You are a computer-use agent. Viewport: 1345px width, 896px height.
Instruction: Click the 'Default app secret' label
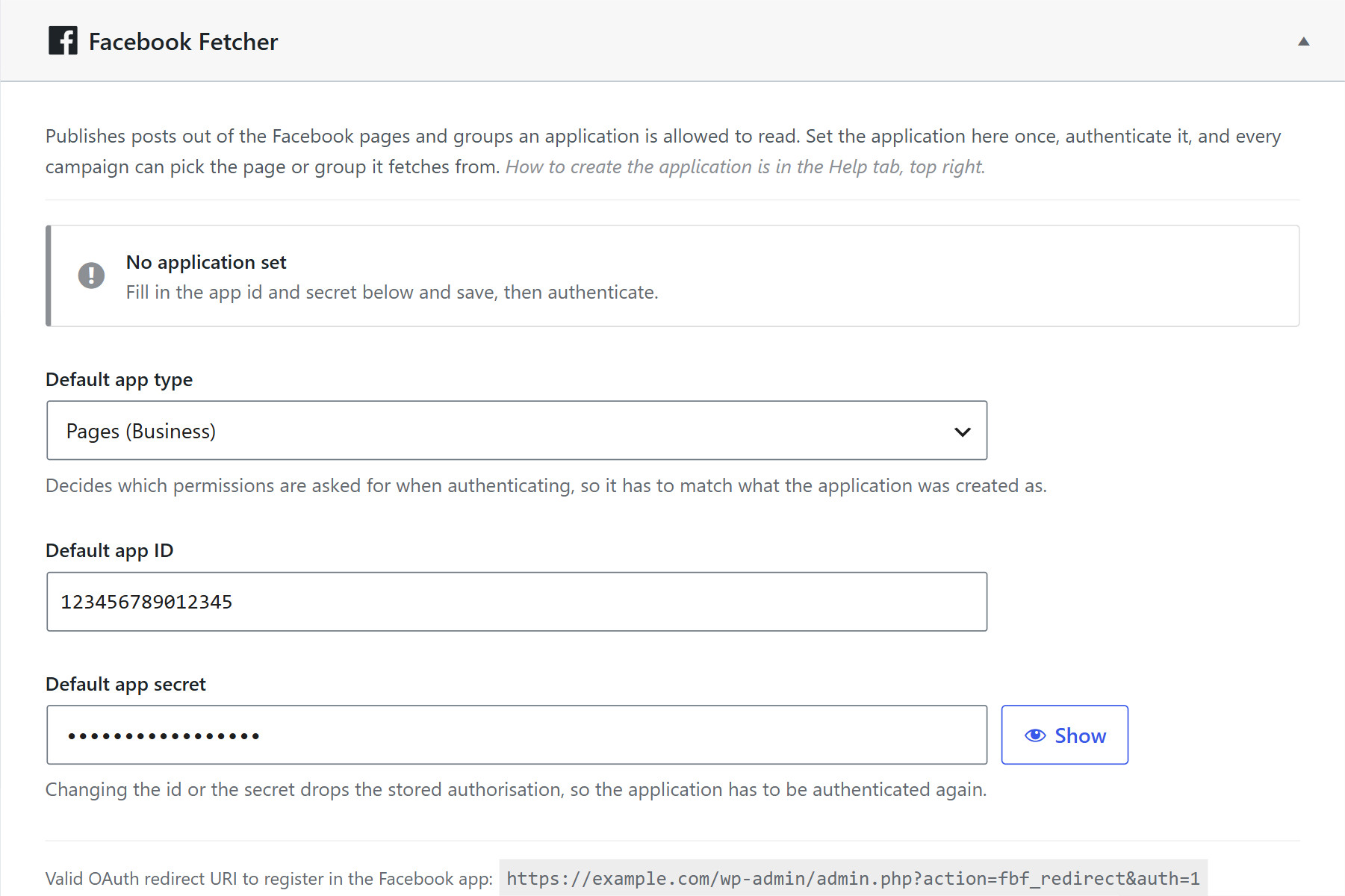125,684
